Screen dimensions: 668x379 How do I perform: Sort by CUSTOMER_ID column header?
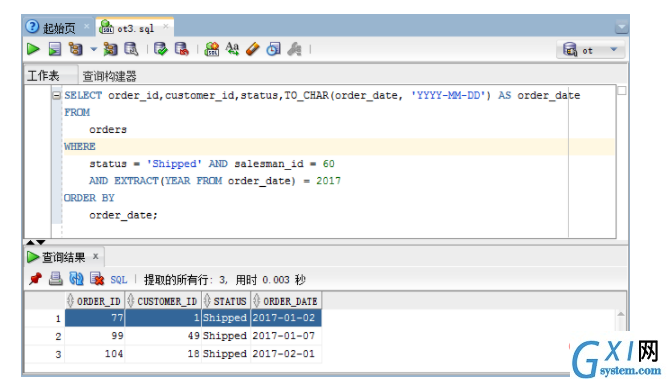pos(163,301)
